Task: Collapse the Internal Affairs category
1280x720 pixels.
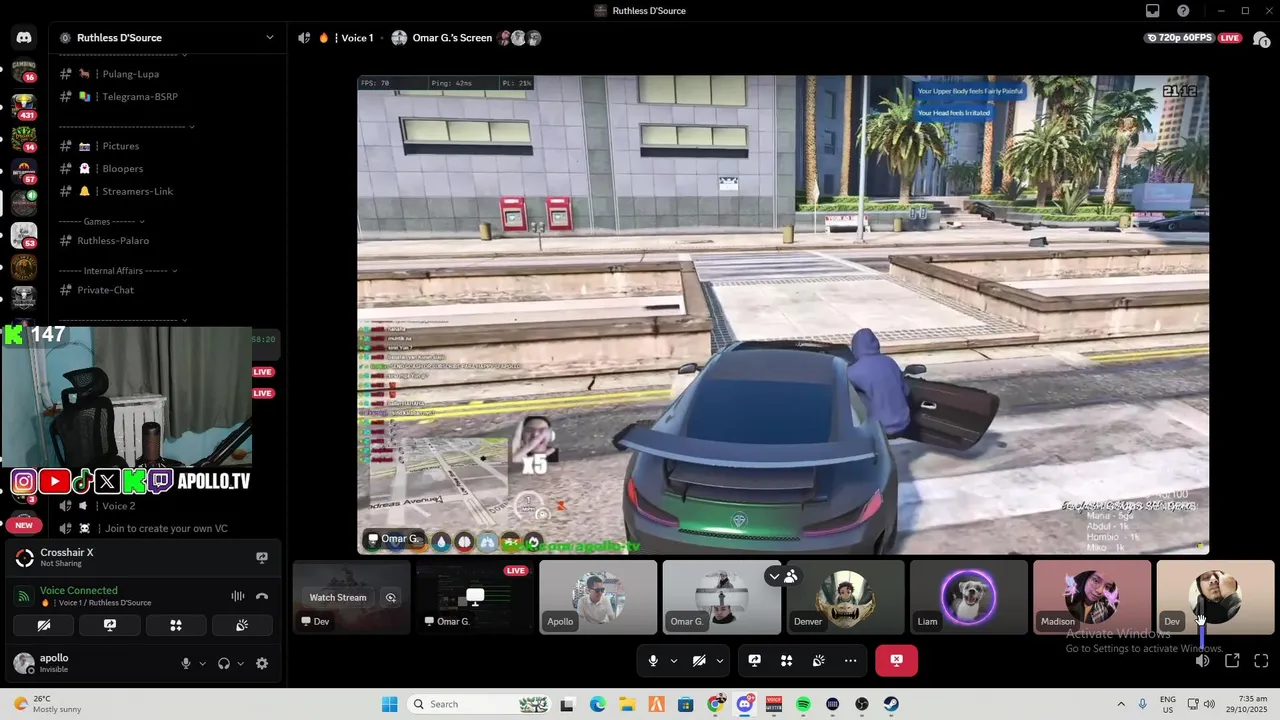Action: coord(175,270)
